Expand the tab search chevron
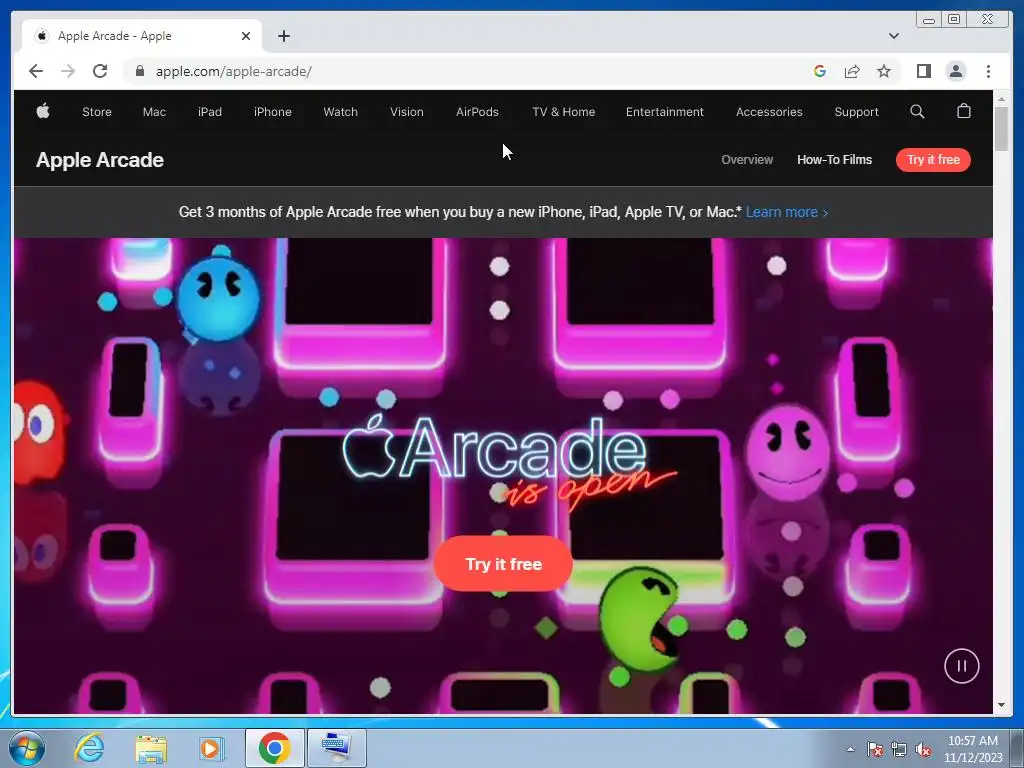The width and height of the screenshot is (1024, 768). (894, 36)
